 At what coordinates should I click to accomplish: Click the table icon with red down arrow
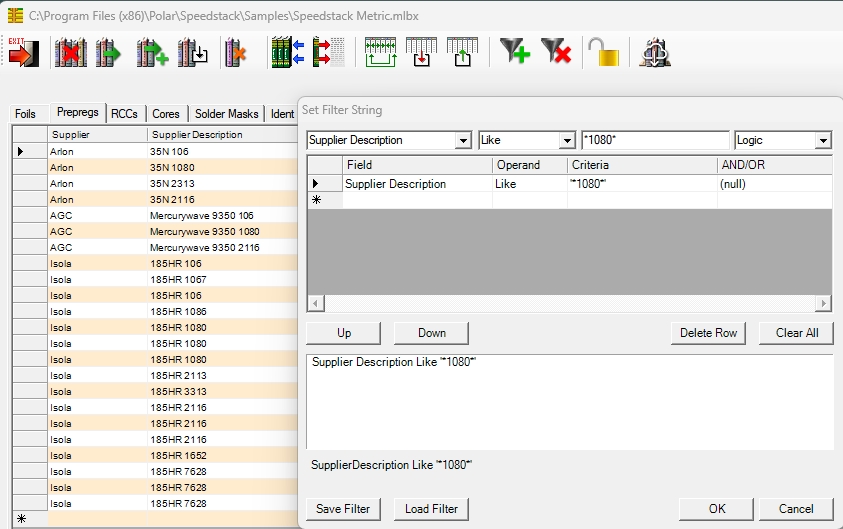[421, 52]
